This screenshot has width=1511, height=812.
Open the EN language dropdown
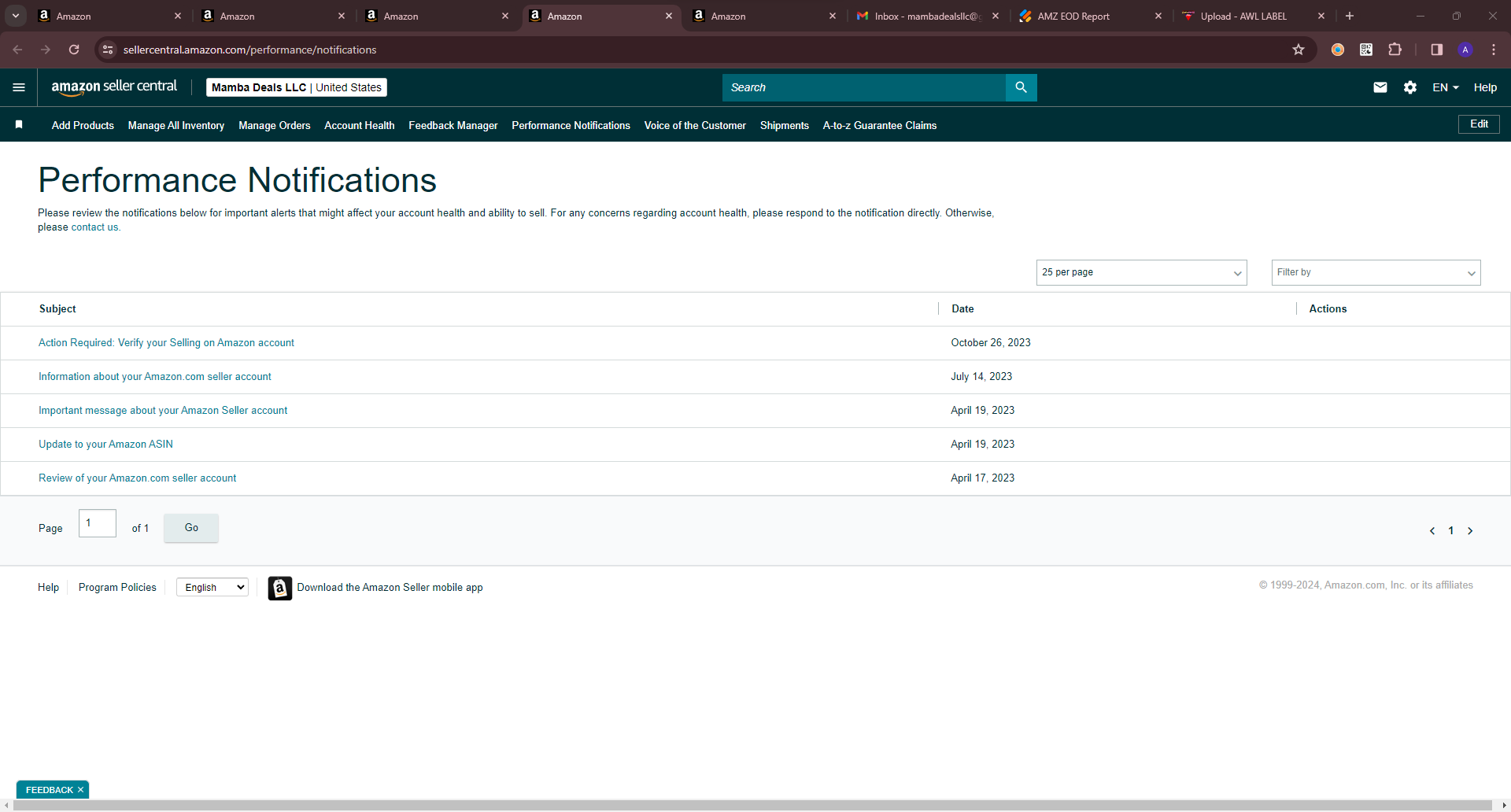(1446, 87)
